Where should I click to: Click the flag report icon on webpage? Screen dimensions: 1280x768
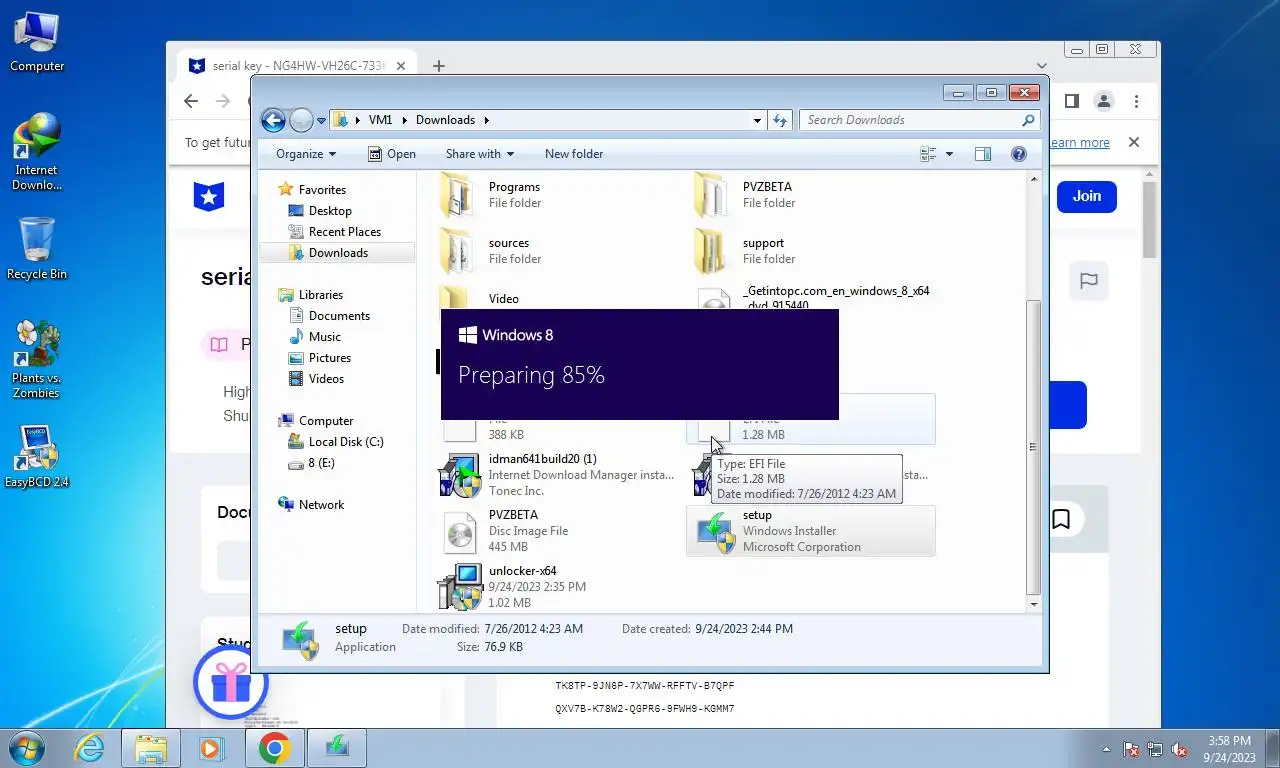pos(1089,281)
